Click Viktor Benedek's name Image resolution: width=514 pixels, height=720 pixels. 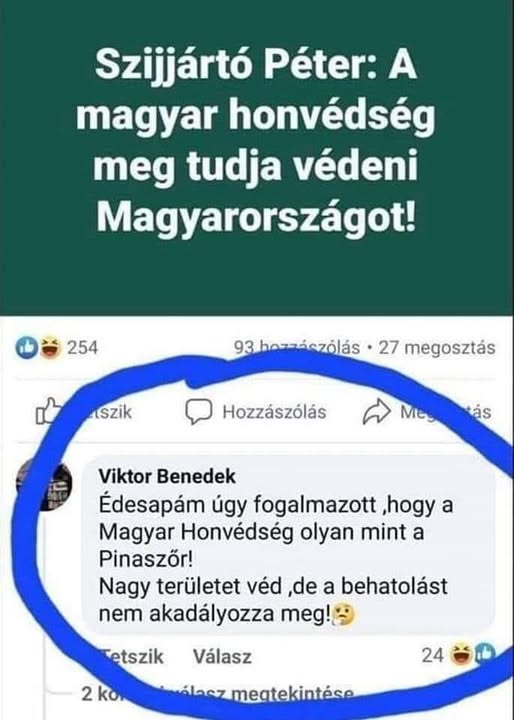[x=167, y=477]
